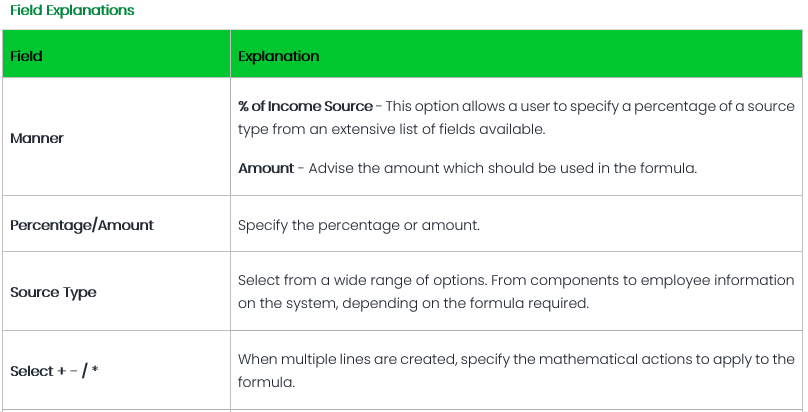Image resolution: width=808 pixels, height=412 pixels.
Task: Click the bold "% of Income Source" term
Action: 305,106
